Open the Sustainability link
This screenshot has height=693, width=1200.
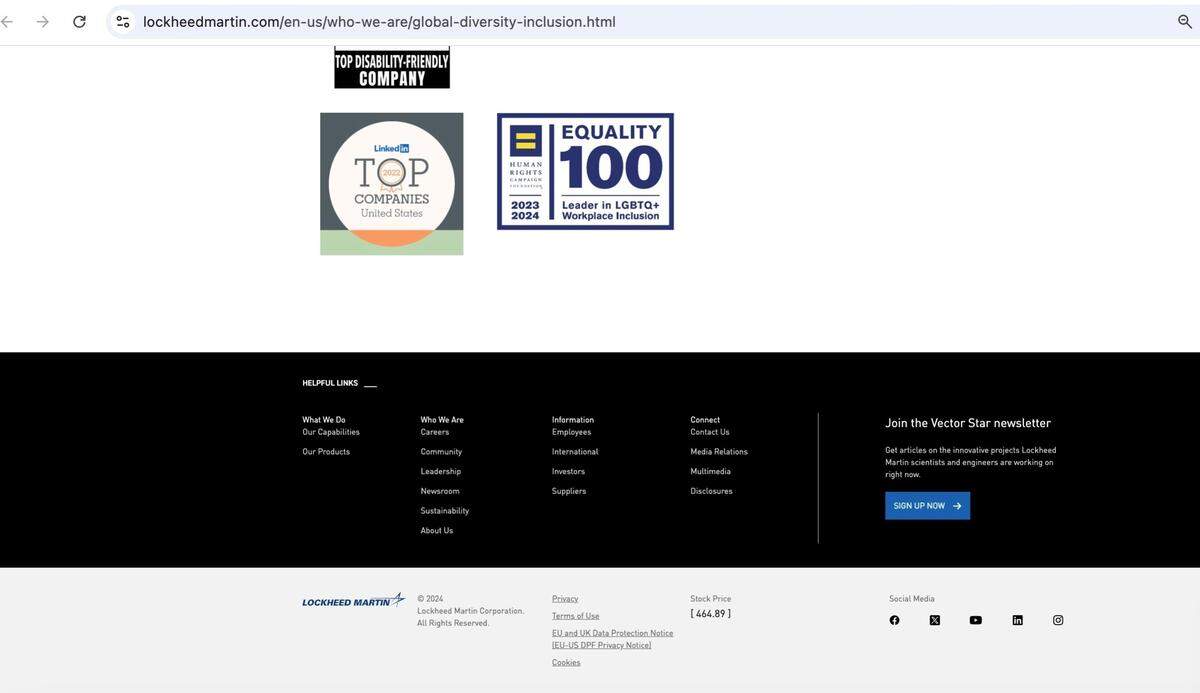(x=445, y=511)
